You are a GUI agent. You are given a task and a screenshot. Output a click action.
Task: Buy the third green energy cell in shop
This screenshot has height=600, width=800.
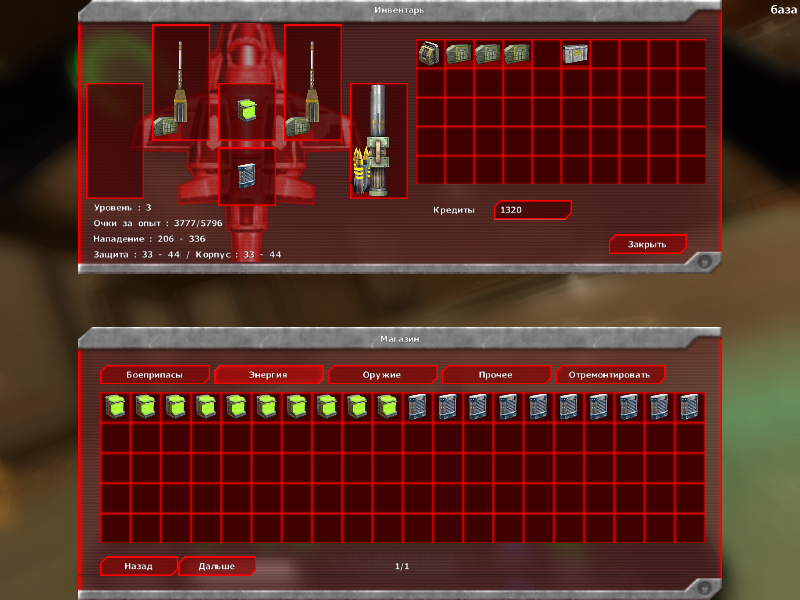click(176, 407)
